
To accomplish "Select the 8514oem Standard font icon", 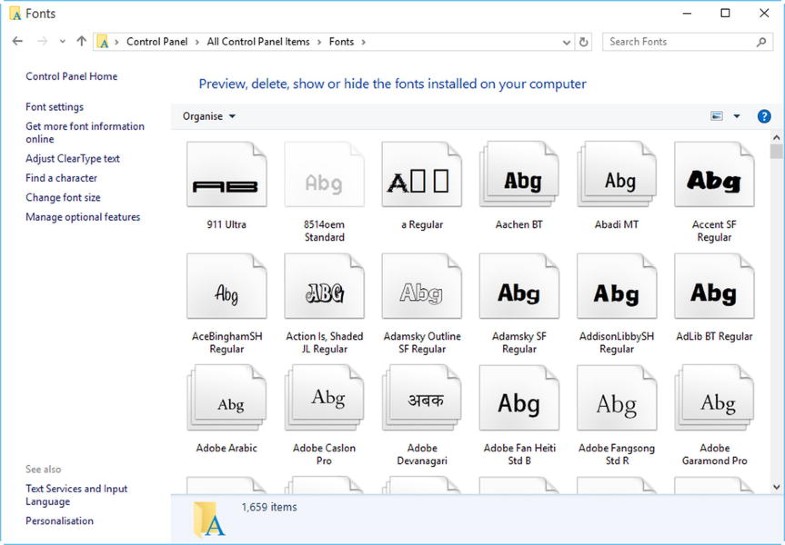I will [x=324, y=174].
